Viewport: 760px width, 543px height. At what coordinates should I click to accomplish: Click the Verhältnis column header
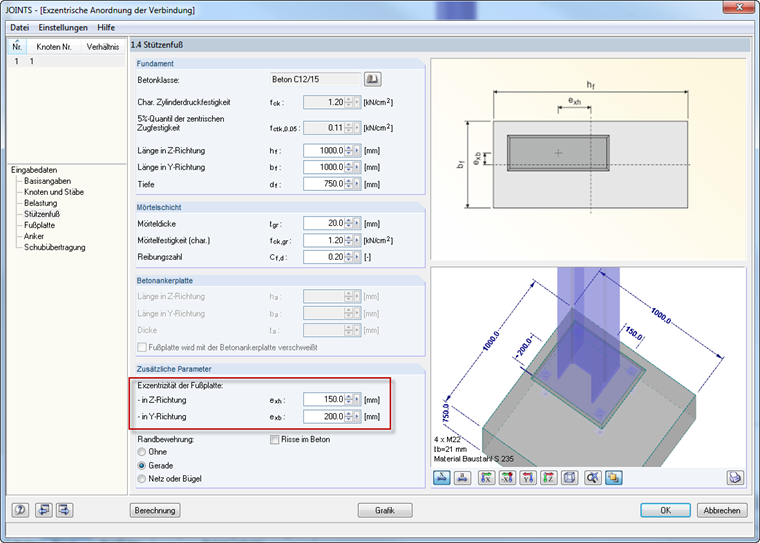click(x=103, y=47)
